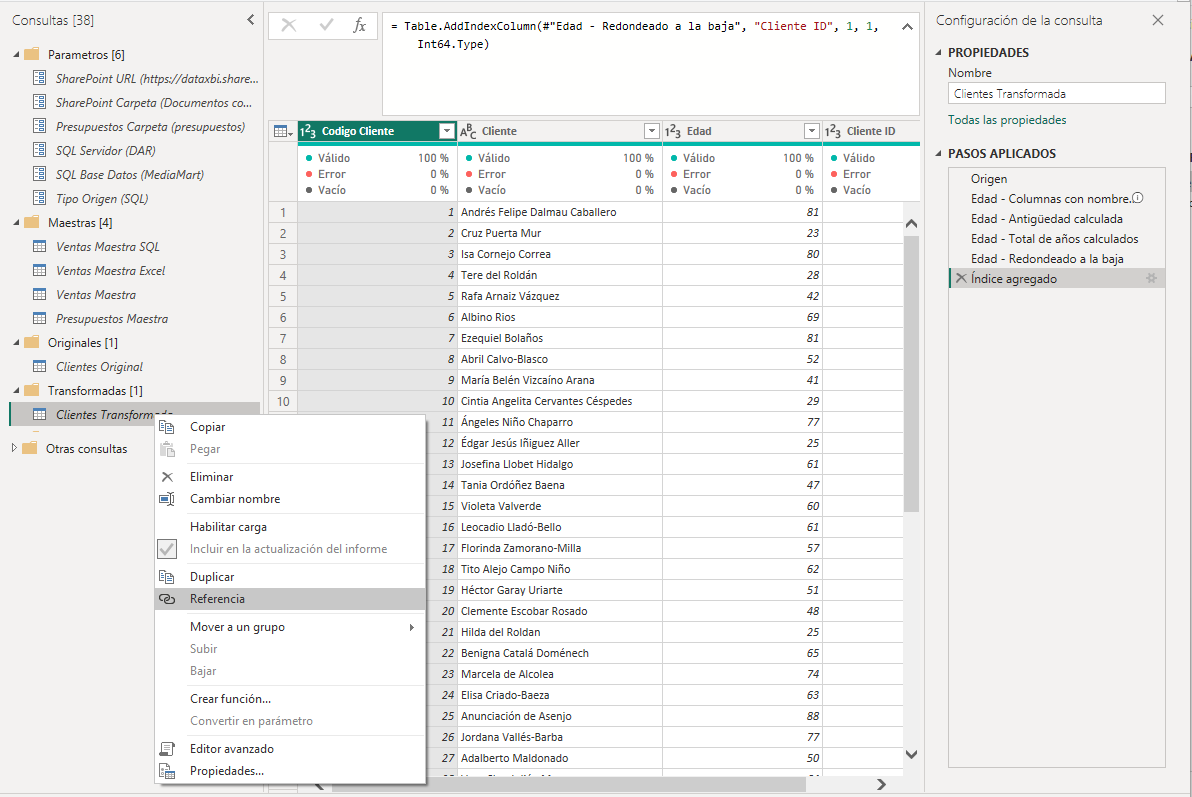Click the Propiedades icon in the context menu
Image resolution: width=1192 pixels, height=797 pixels.
[167, 770]
